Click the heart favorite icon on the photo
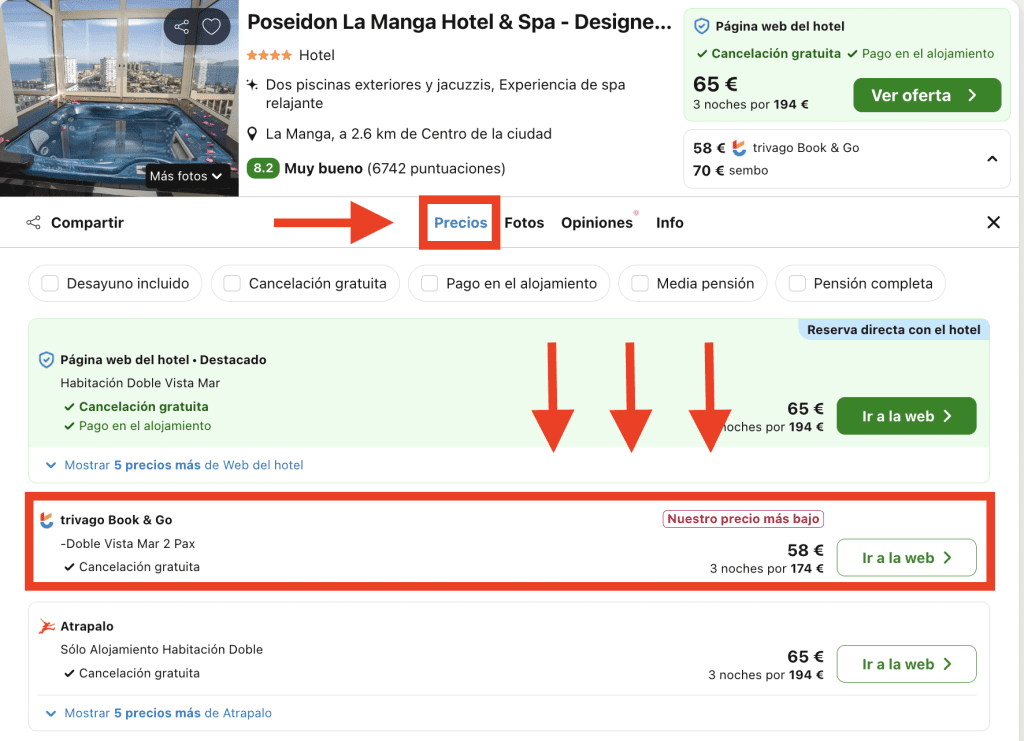Viewport: 1024px width, 741px height. 211,27
